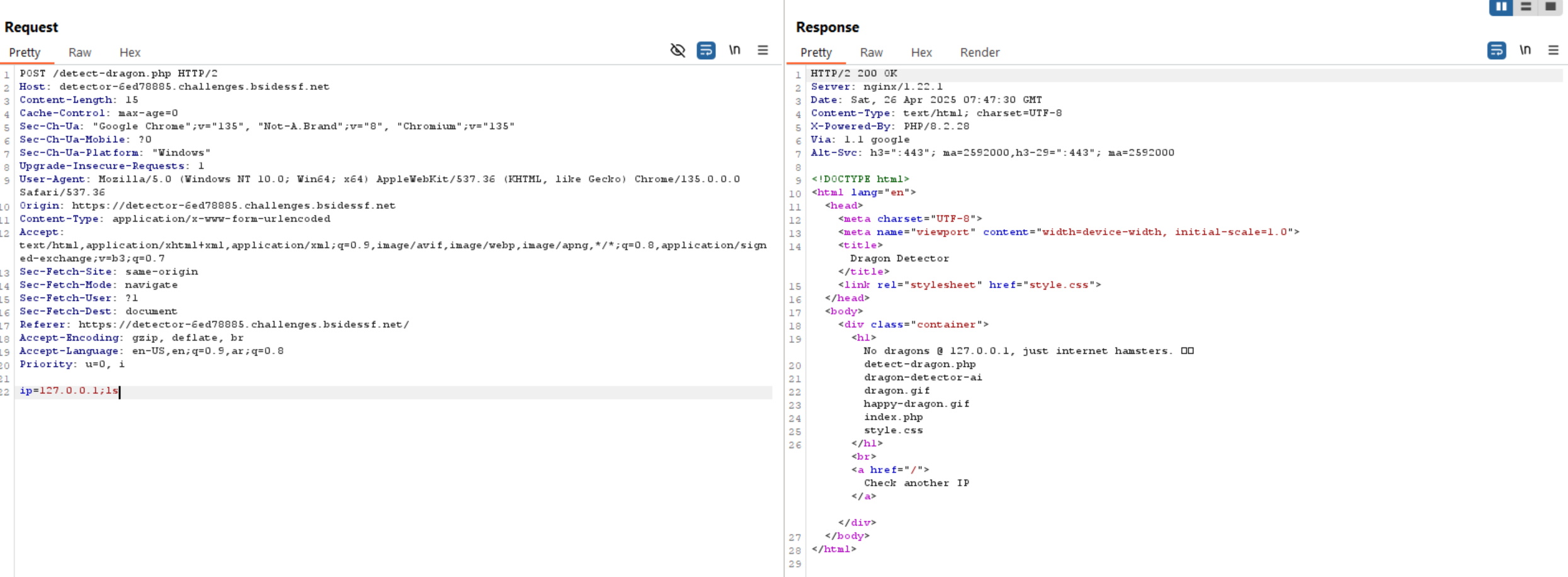Click the Host header line in Request
This screenshot has width=1568, height=577.
tap(174, 87)
